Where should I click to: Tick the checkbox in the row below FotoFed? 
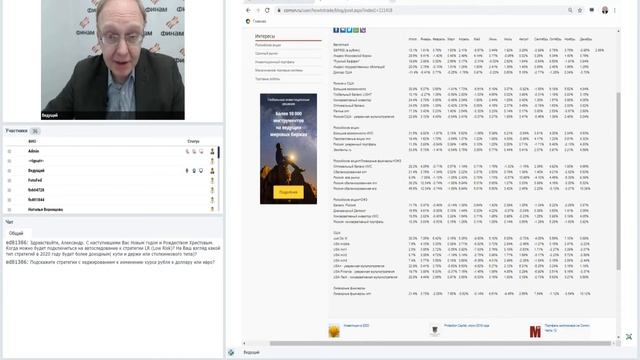tap(9, 190)
